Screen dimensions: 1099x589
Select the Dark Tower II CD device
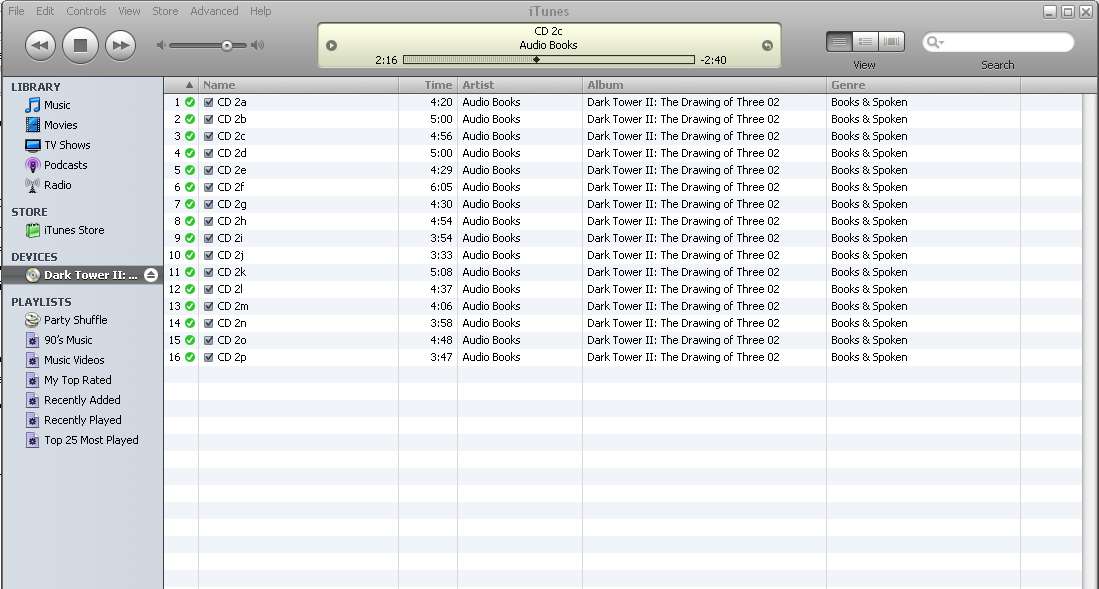(82, 275)
